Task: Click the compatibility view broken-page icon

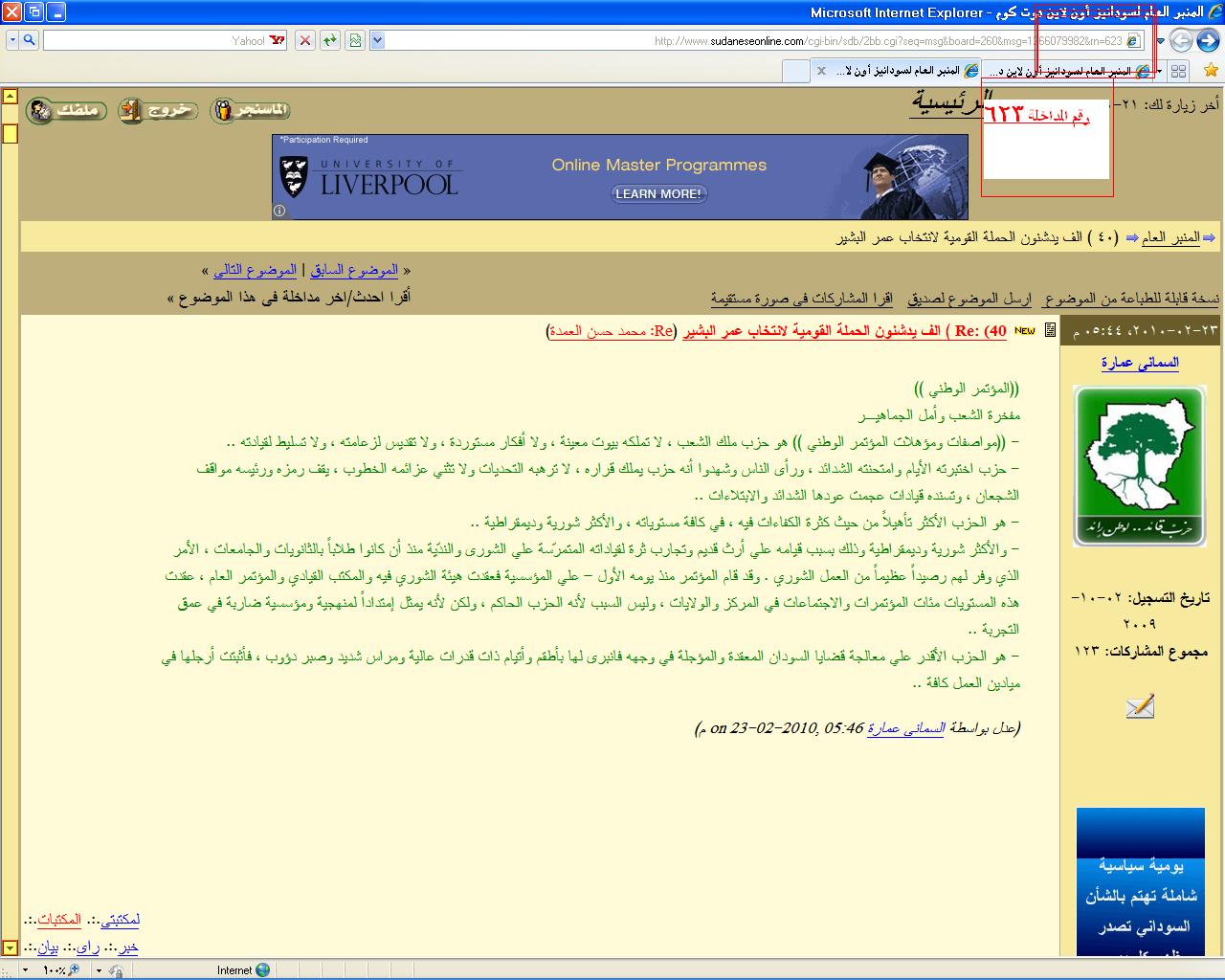Action: pos(355,40)
